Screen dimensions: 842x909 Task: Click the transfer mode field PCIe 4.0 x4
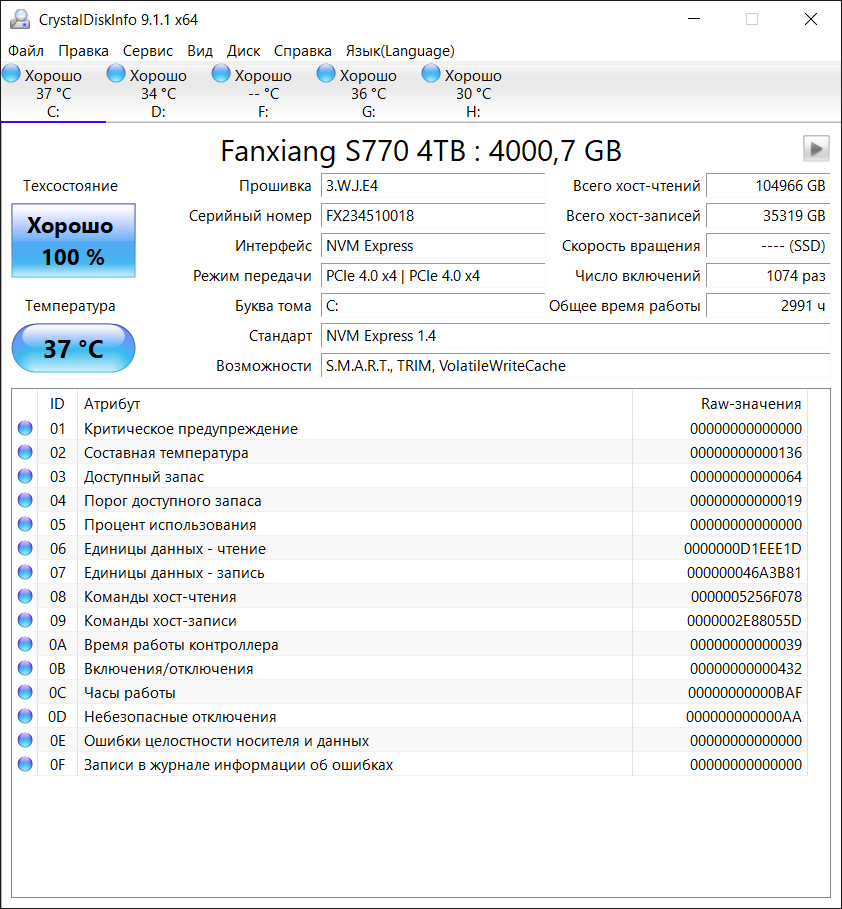point(433,276)
